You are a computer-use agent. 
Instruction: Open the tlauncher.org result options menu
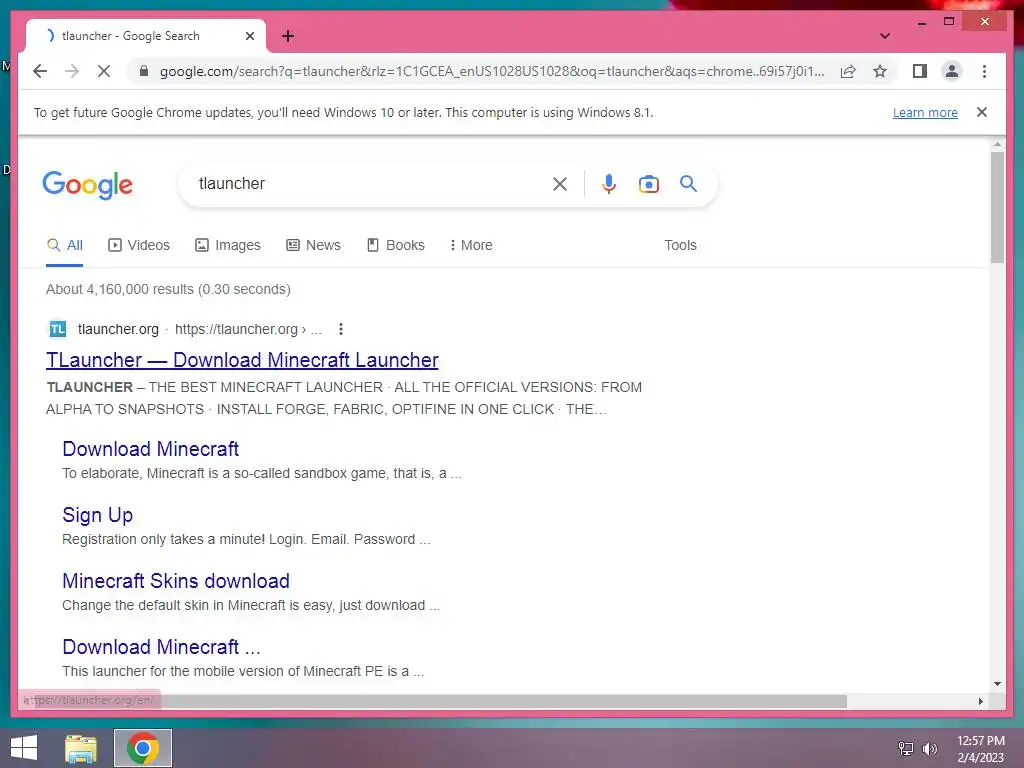click(341, 329)
